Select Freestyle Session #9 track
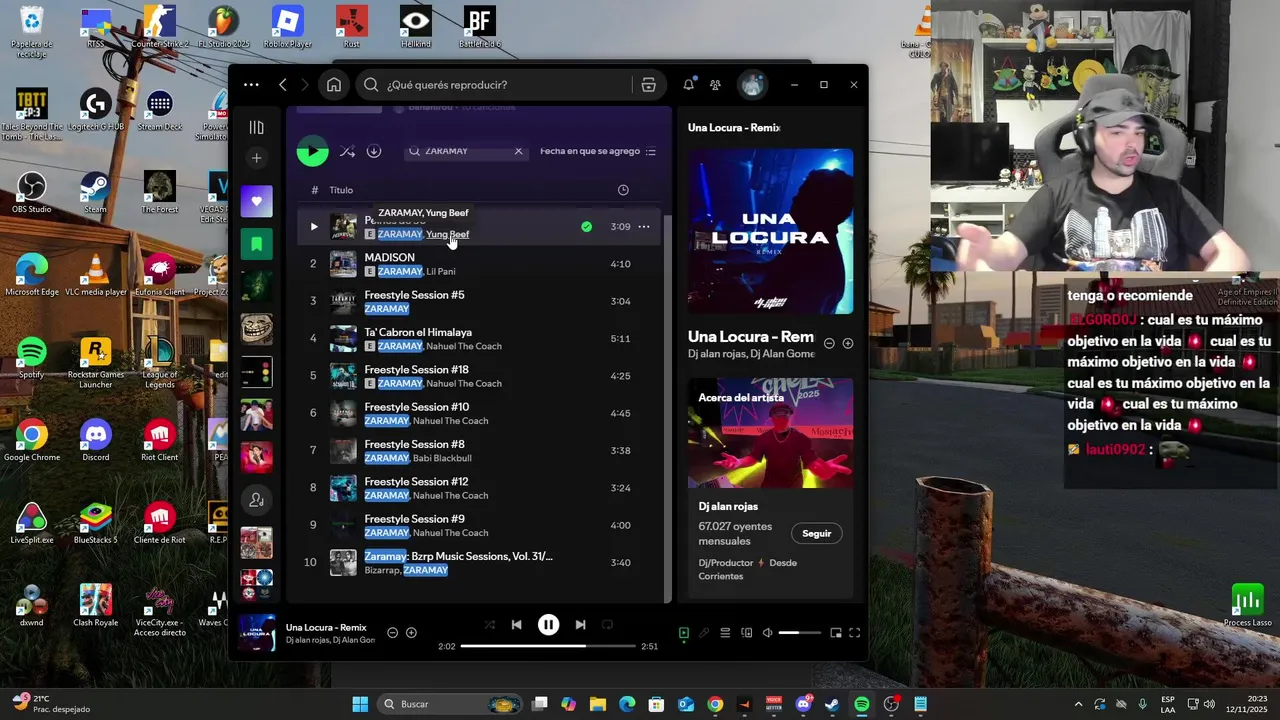 tap(480, 525)
